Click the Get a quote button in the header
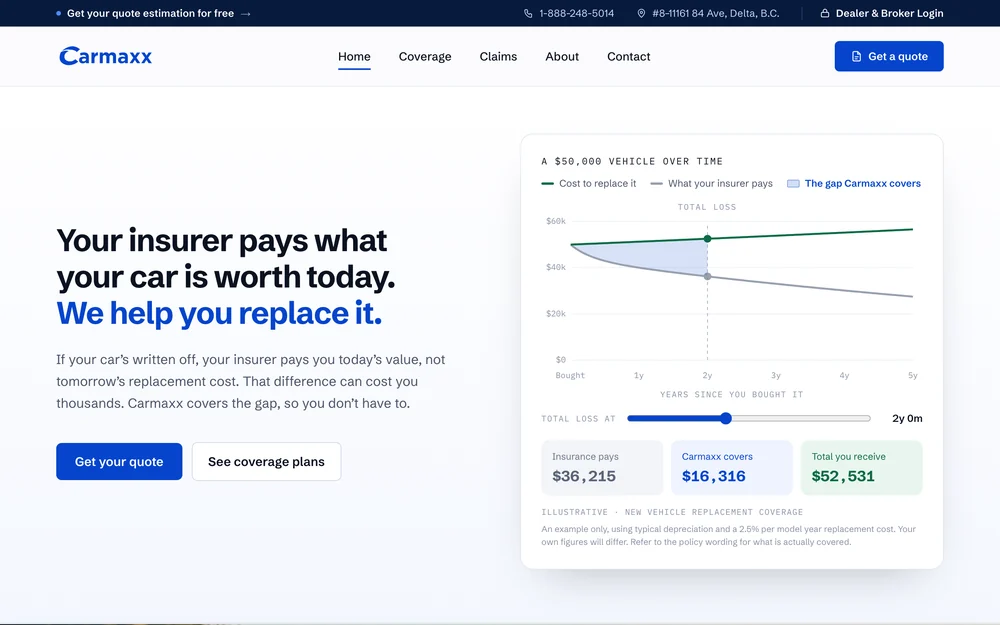1000x625 pixels. [x=888, y=56]
